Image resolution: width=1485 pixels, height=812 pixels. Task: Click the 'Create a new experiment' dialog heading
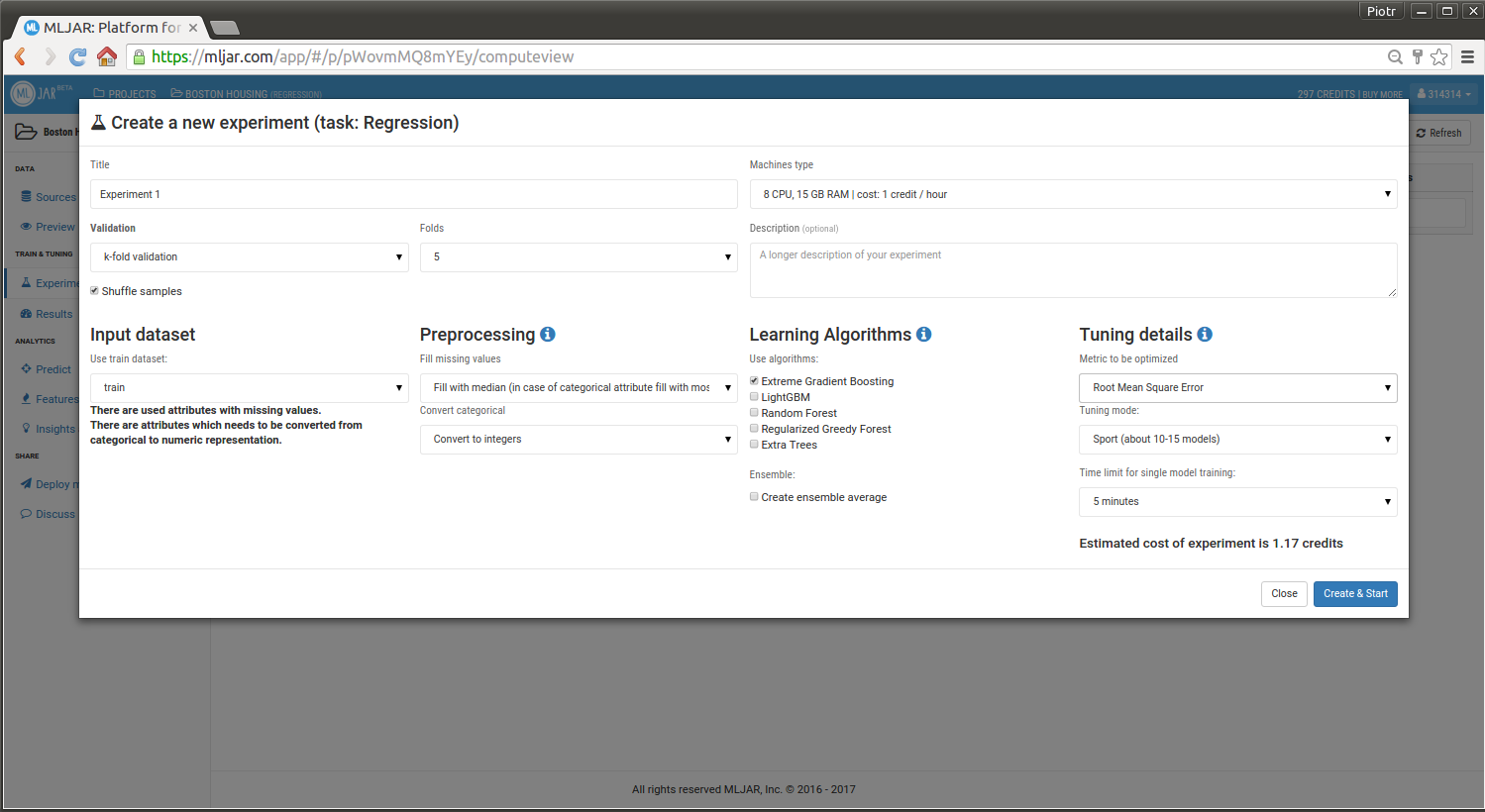tap(285, 123)
